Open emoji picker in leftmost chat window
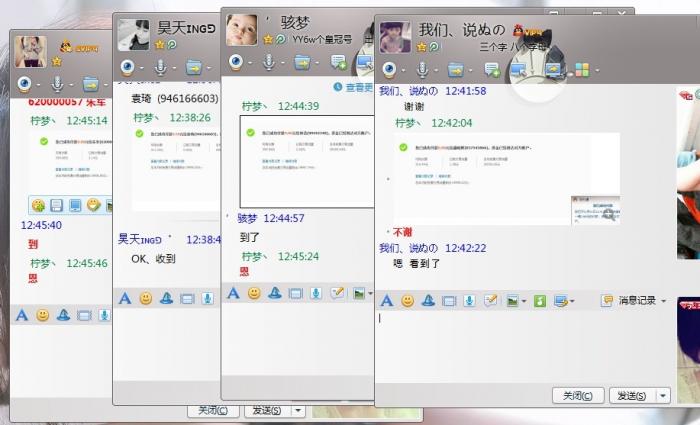 point(42,315)
